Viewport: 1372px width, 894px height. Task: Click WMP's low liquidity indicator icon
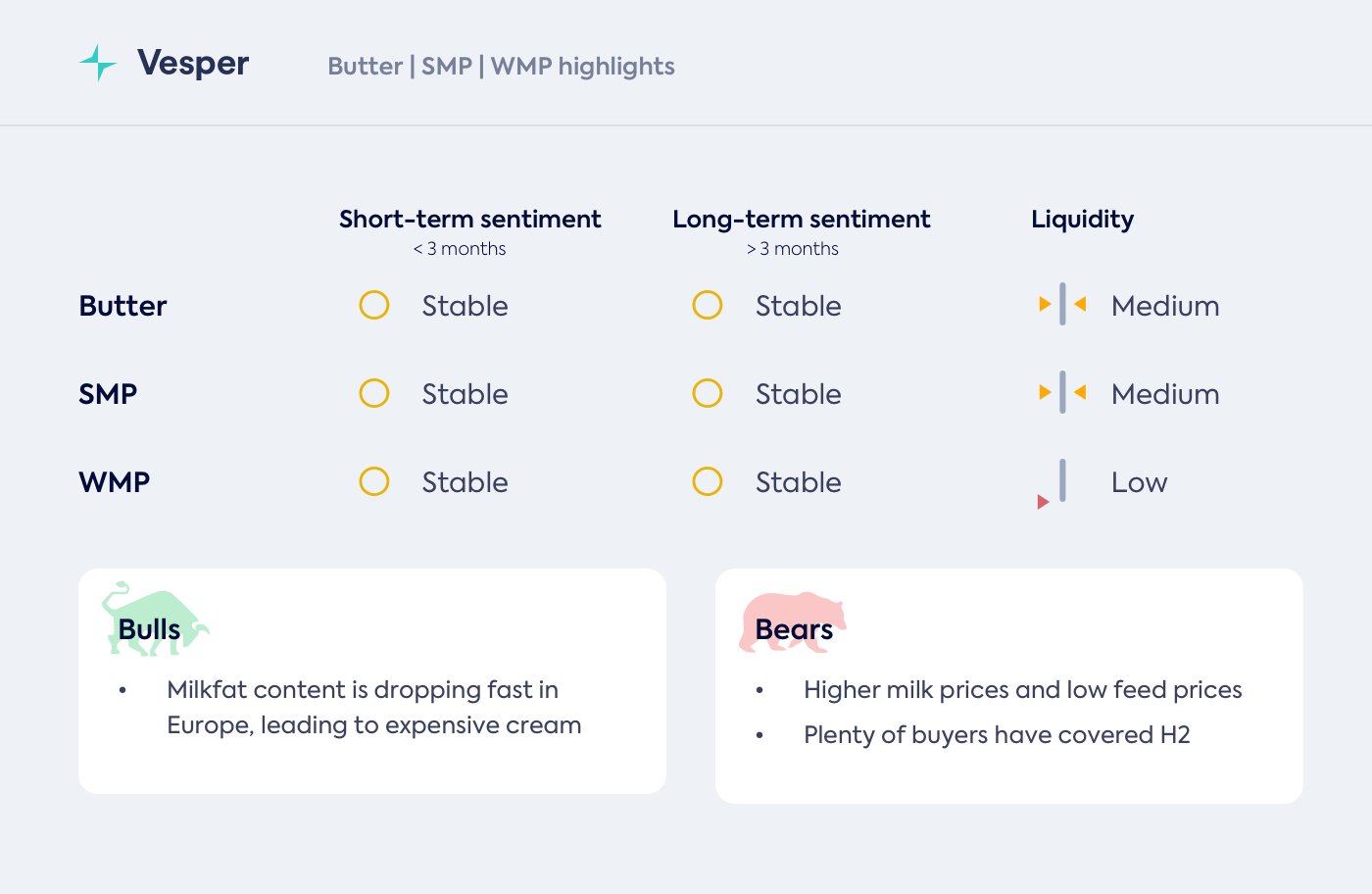coord(1056,484)
